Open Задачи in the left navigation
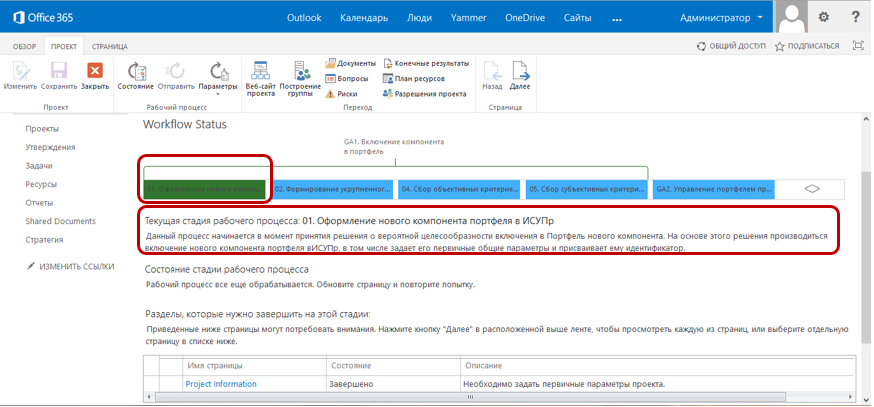This screenshot has height=407, width=874. 39,166
